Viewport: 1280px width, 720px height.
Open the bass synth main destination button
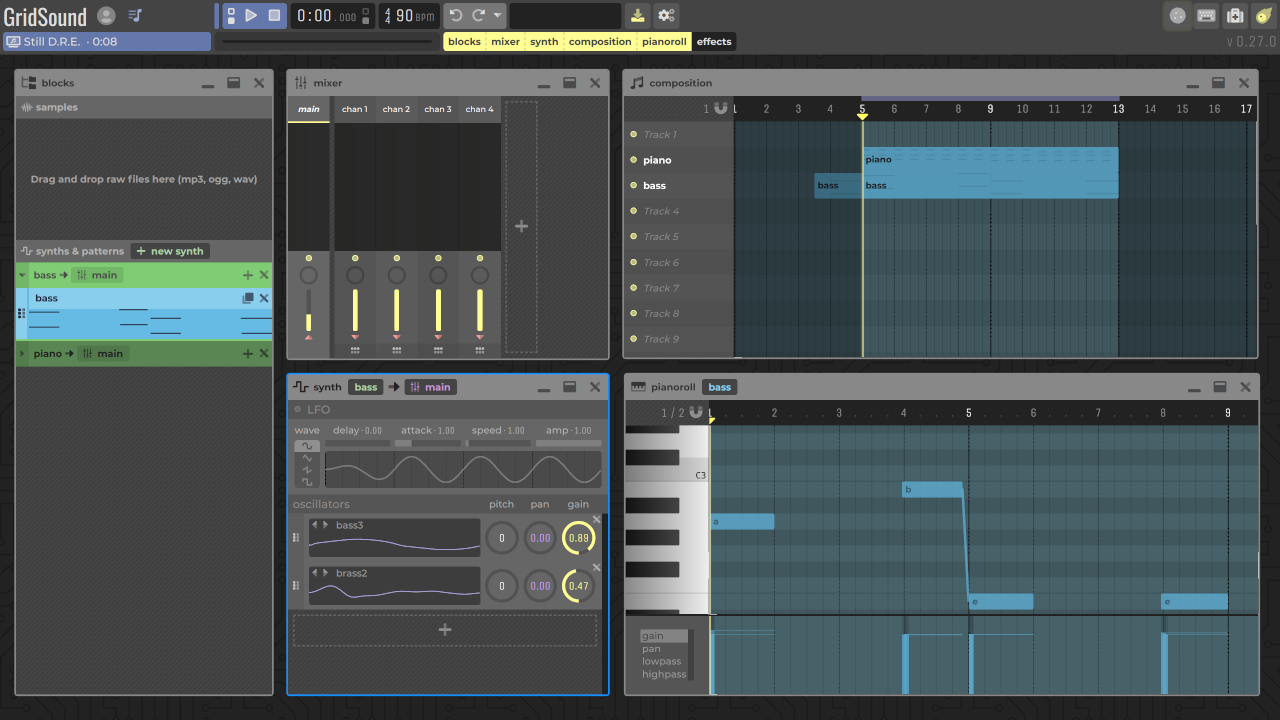[97, 275]
